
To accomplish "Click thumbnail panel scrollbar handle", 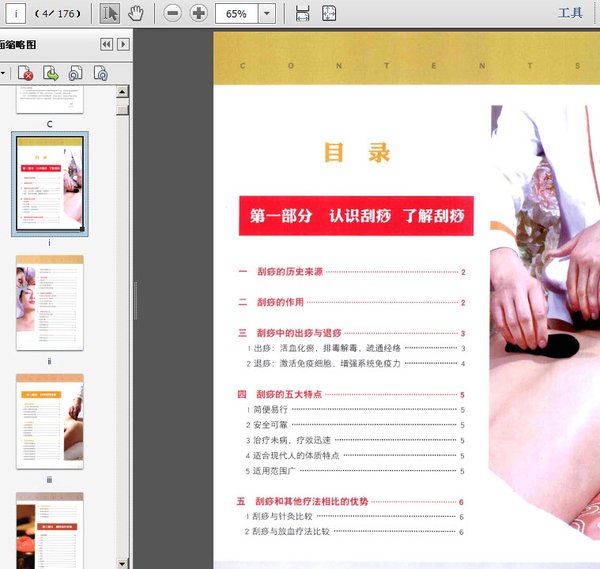I will point(122,110).
